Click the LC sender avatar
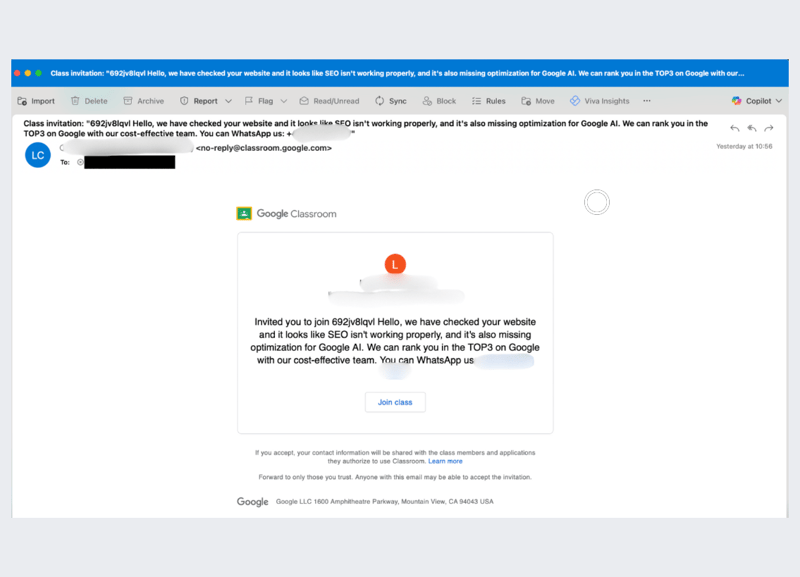This screenshot has height=577, width=800. tap(37, 155)
